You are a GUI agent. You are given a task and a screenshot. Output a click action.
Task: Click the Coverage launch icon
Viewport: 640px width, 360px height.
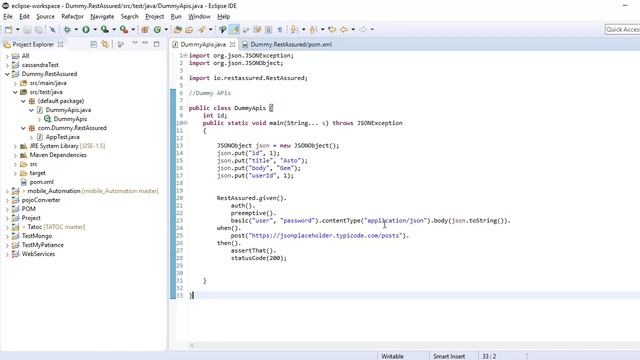click(105, 29)
